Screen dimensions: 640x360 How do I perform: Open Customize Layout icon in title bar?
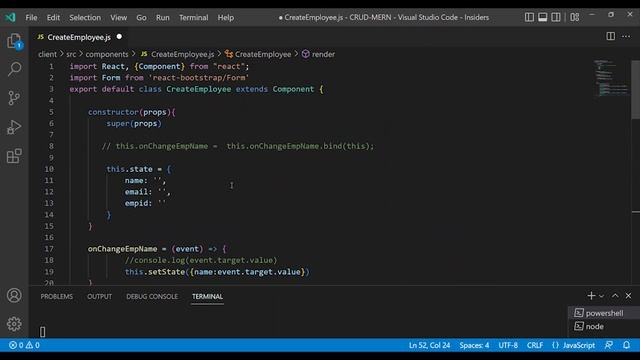575,17
